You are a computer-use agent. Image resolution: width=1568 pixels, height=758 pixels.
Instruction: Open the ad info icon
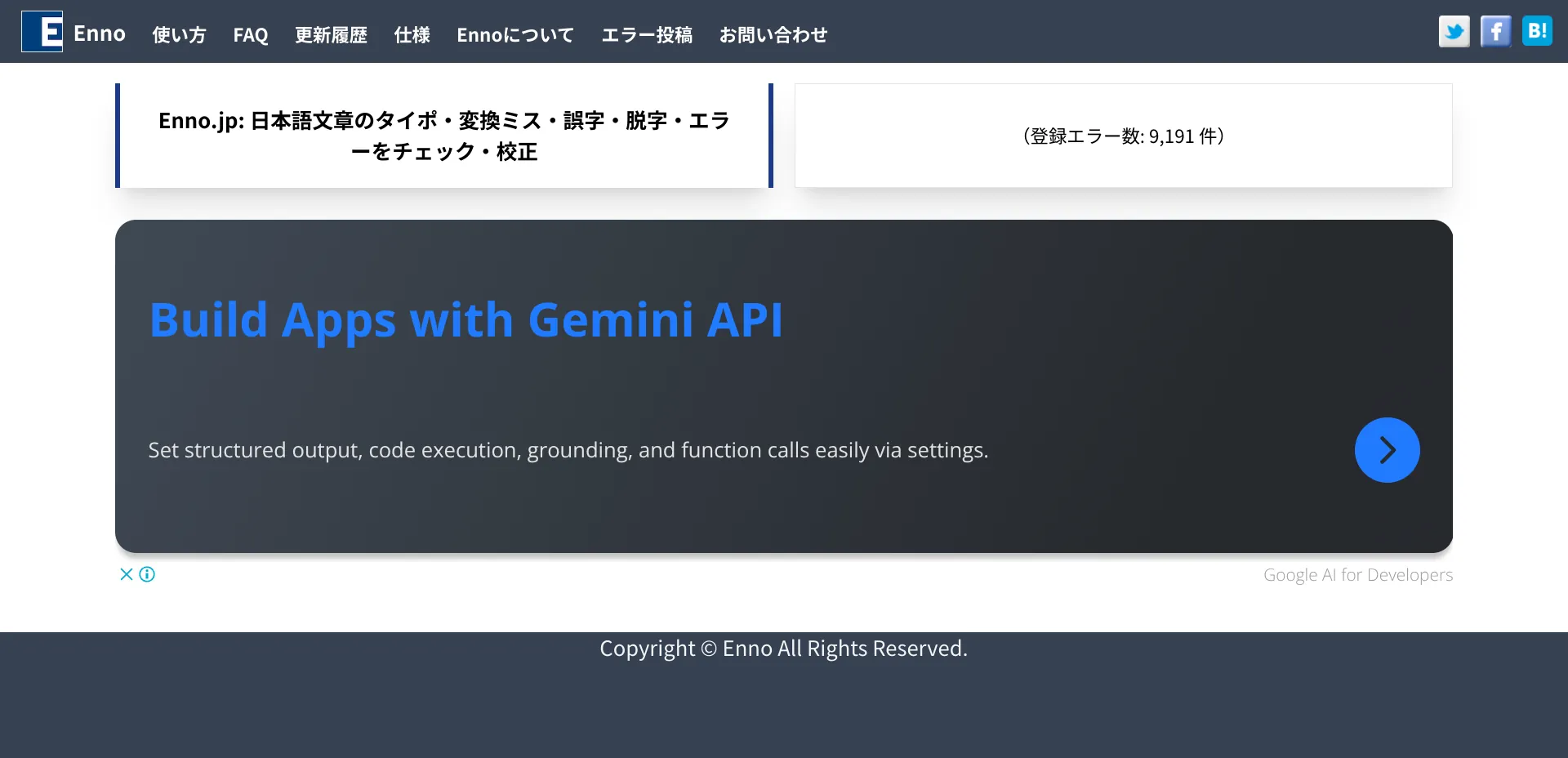(x=147, y=574)
